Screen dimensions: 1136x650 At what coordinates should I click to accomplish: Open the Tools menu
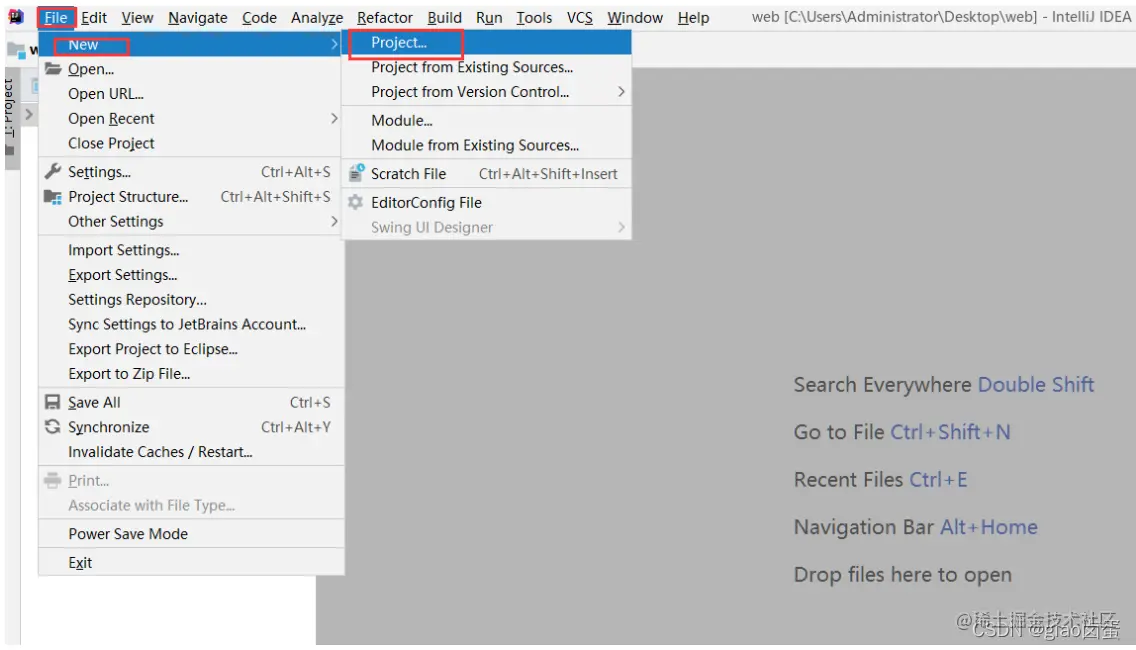coord(534,17)
